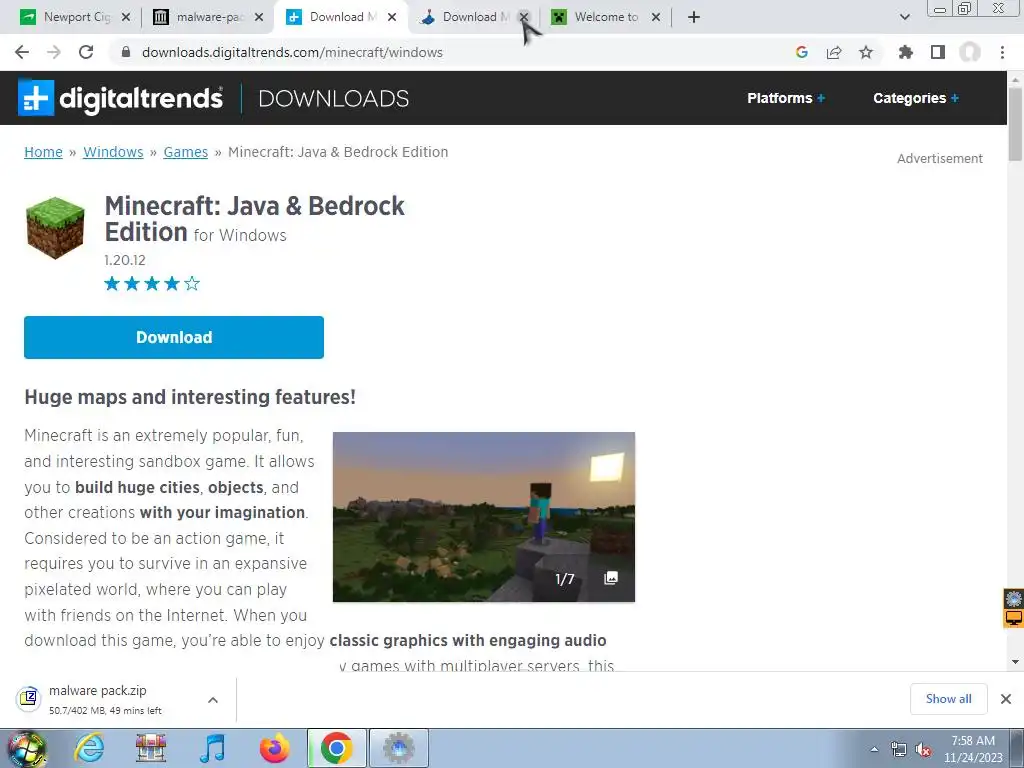The image size is (1024, 768).
Task: Follow the Windows breadcrumb link
Action: (x=113, y=152)
